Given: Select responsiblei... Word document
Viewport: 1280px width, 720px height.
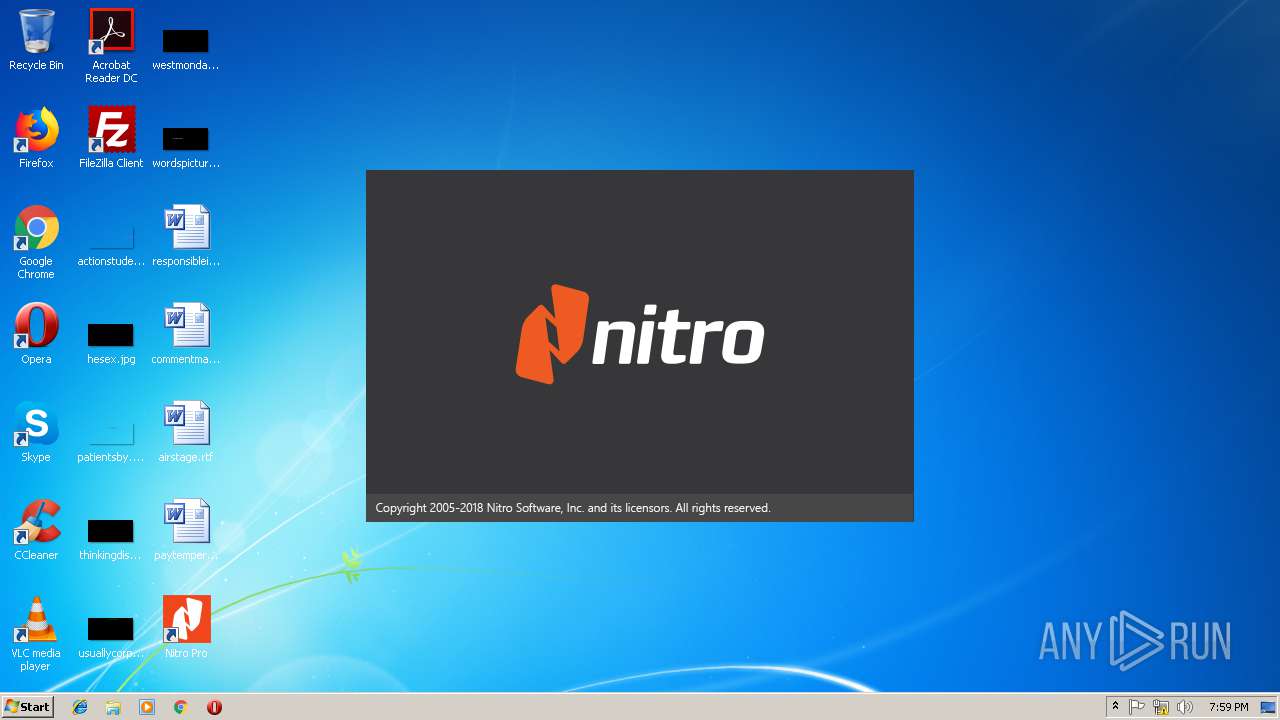Looking at the screenshot, I should 186,237.
